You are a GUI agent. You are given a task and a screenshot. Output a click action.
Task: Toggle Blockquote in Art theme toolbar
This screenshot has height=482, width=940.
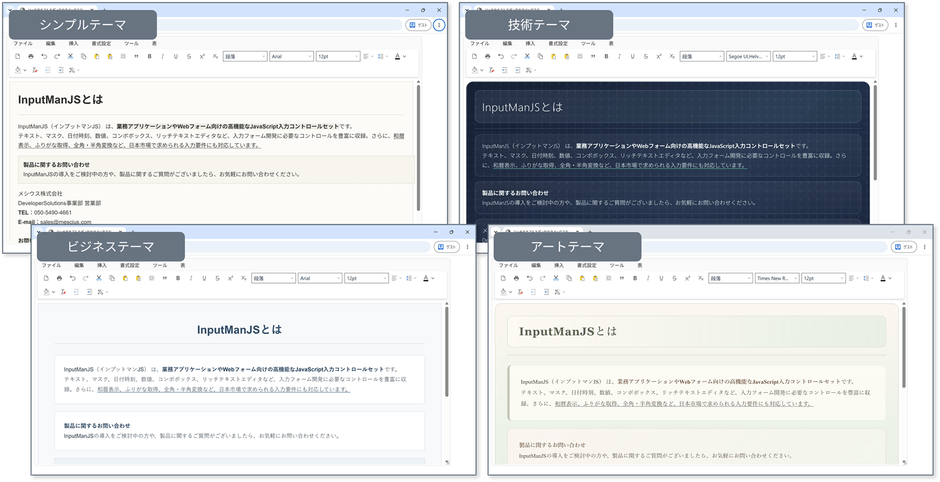coord(622,278)
